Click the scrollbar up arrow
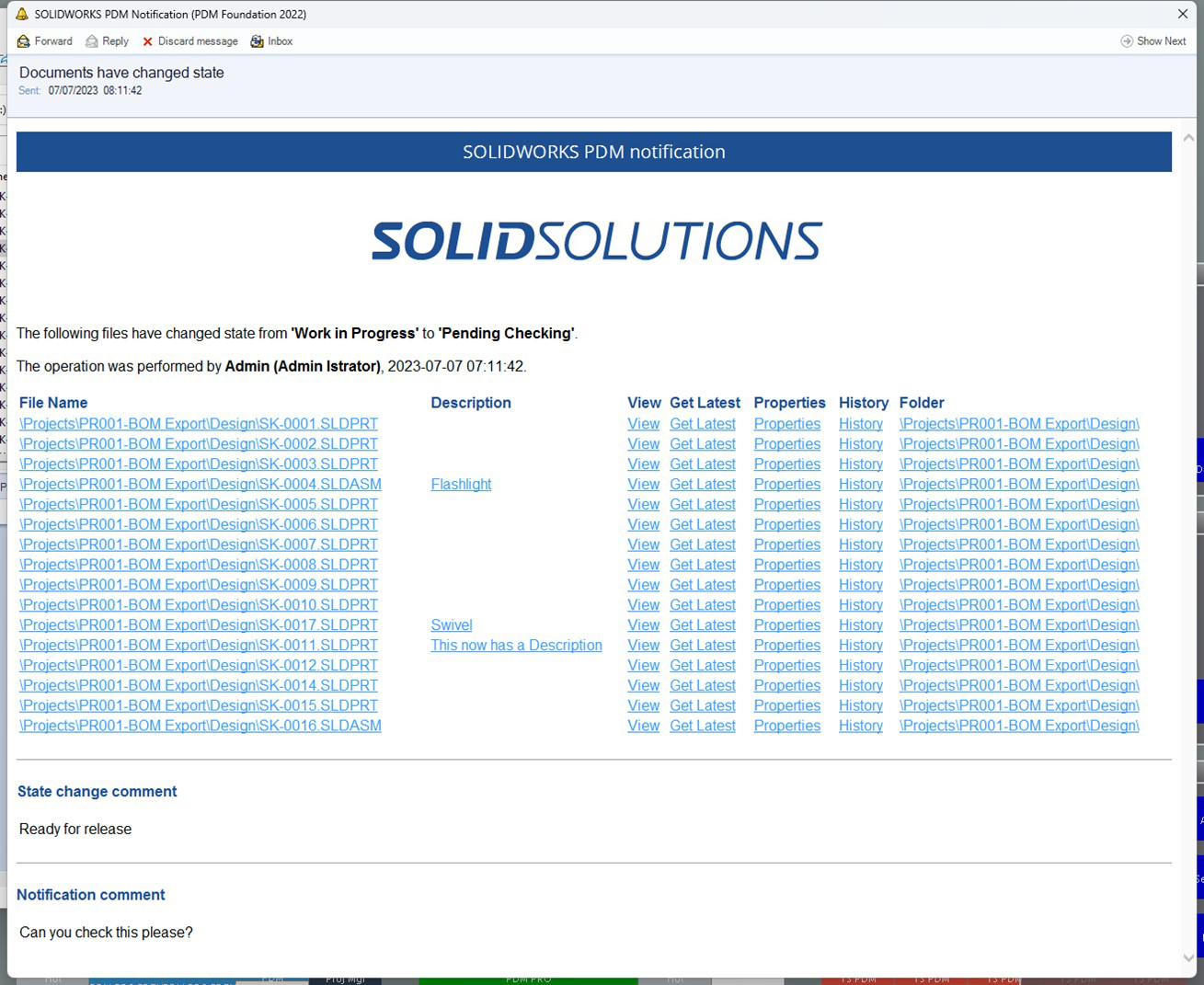 click(1188, 137)
